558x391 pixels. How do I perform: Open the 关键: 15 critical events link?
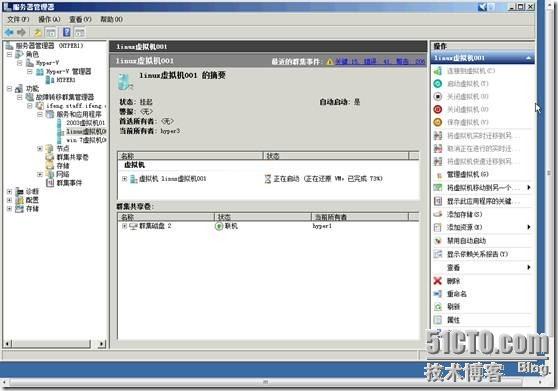(347, 62)
